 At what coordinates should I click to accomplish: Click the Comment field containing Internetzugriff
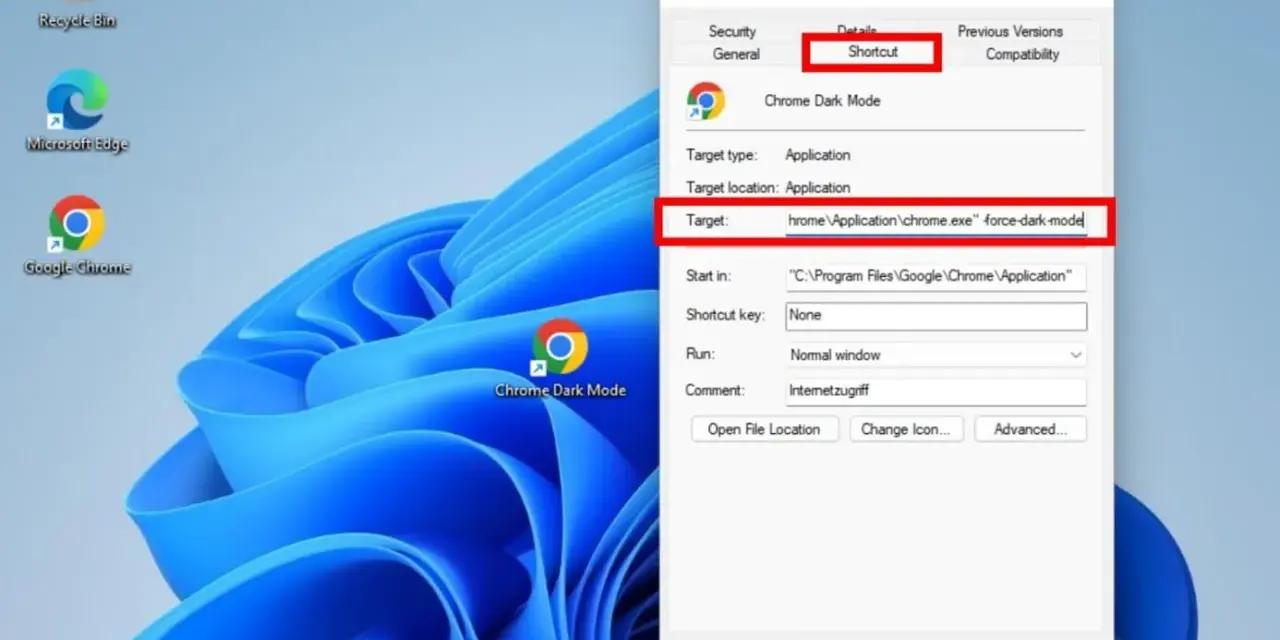pos(935,390)
